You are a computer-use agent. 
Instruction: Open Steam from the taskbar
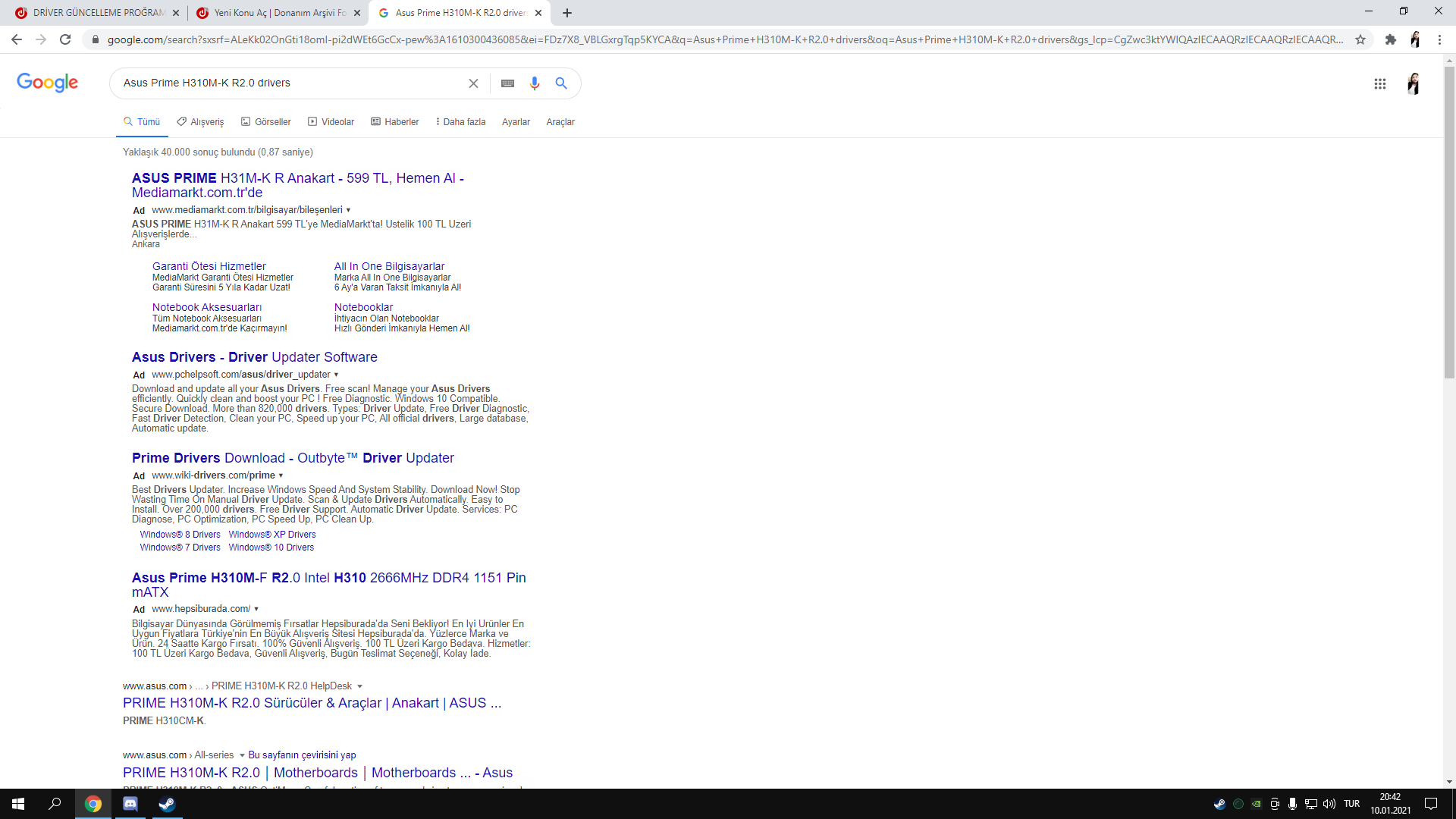coord(167,804)
